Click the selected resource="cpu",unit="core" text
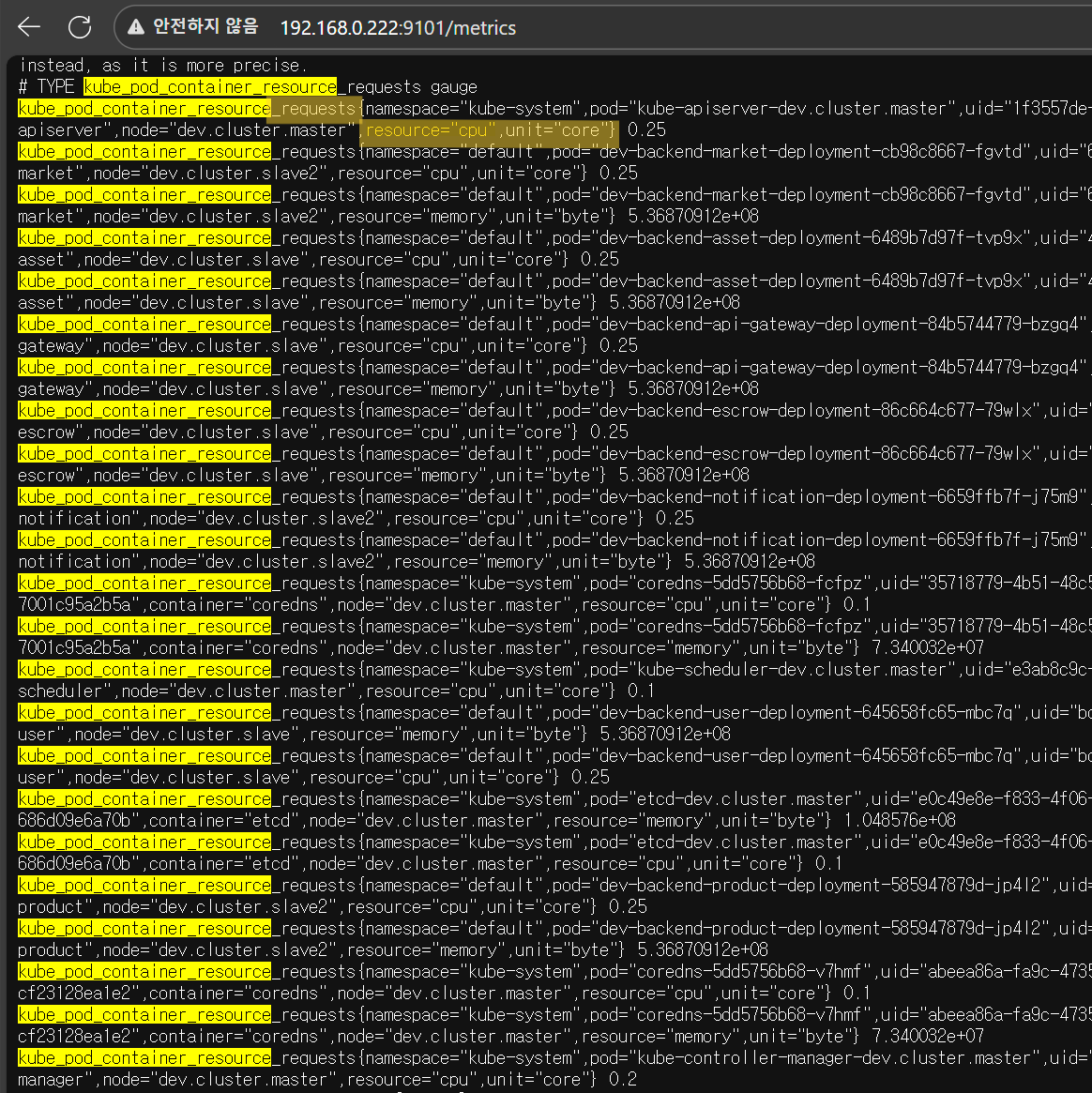This screenshot has width=1092, height=1093. (x=491, y=130)
